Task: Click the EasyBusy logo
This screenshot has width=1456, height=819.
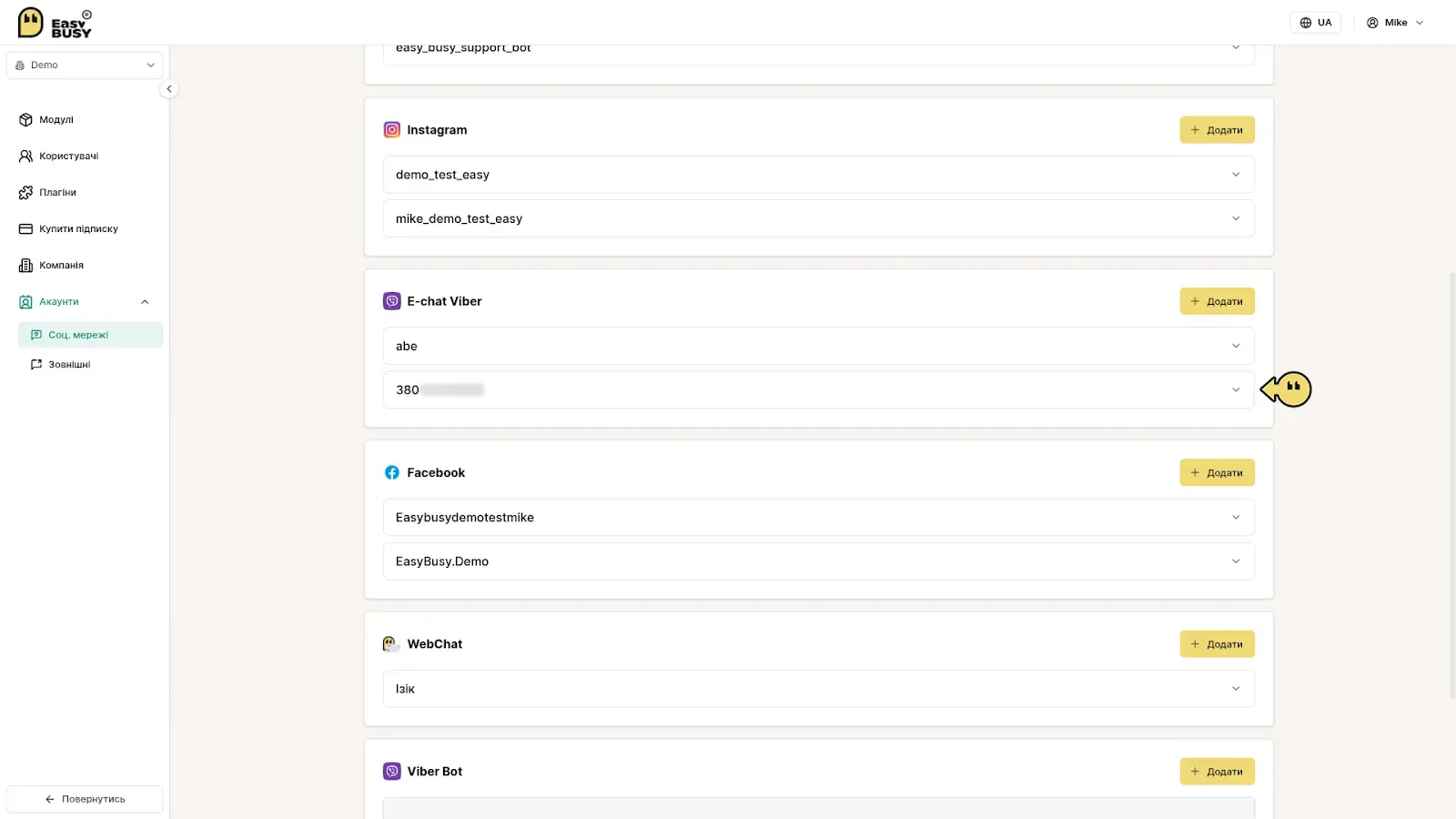Action: (55, 23)
